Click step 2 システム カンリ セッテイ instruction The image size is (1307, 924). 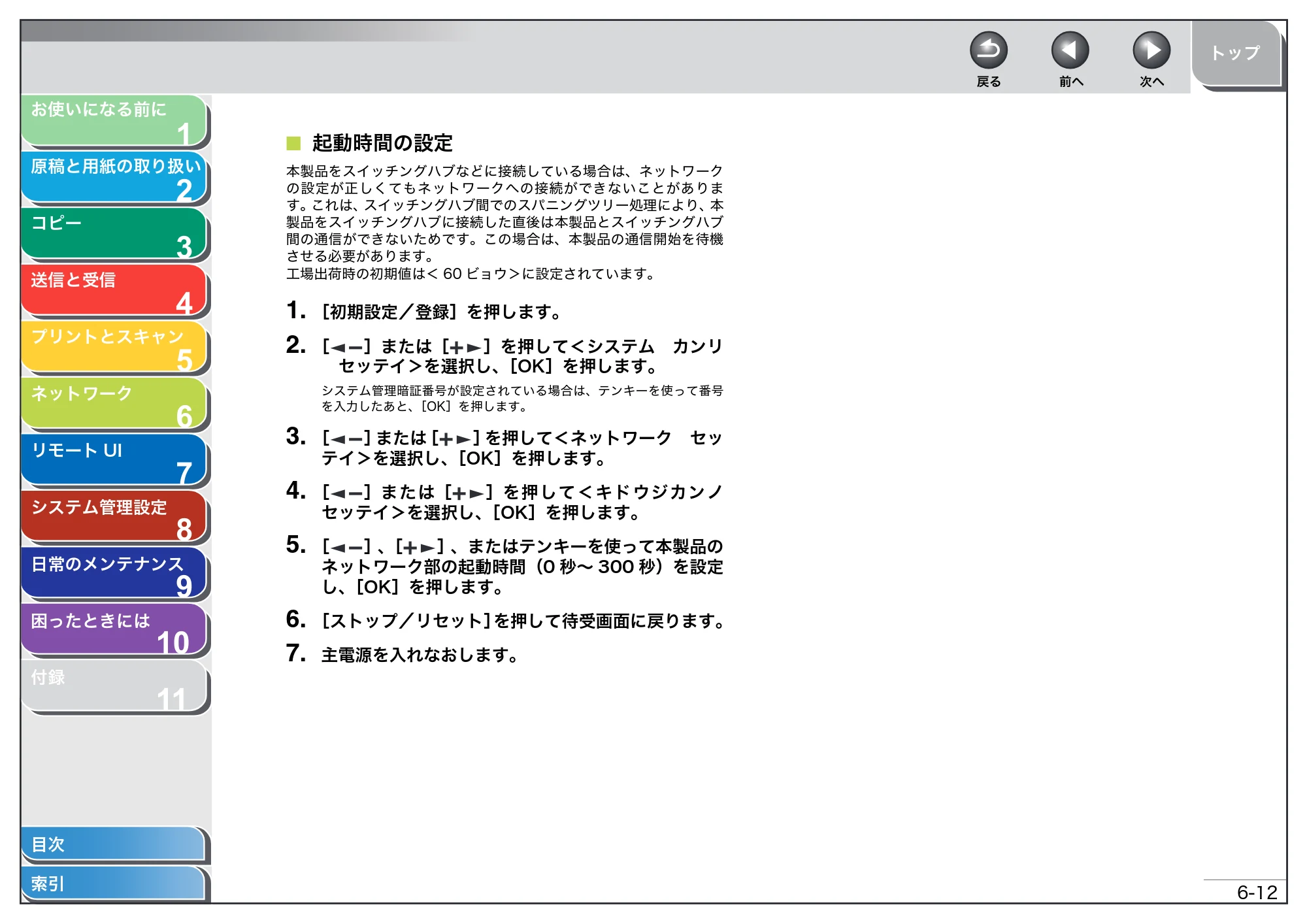(522, 355)
